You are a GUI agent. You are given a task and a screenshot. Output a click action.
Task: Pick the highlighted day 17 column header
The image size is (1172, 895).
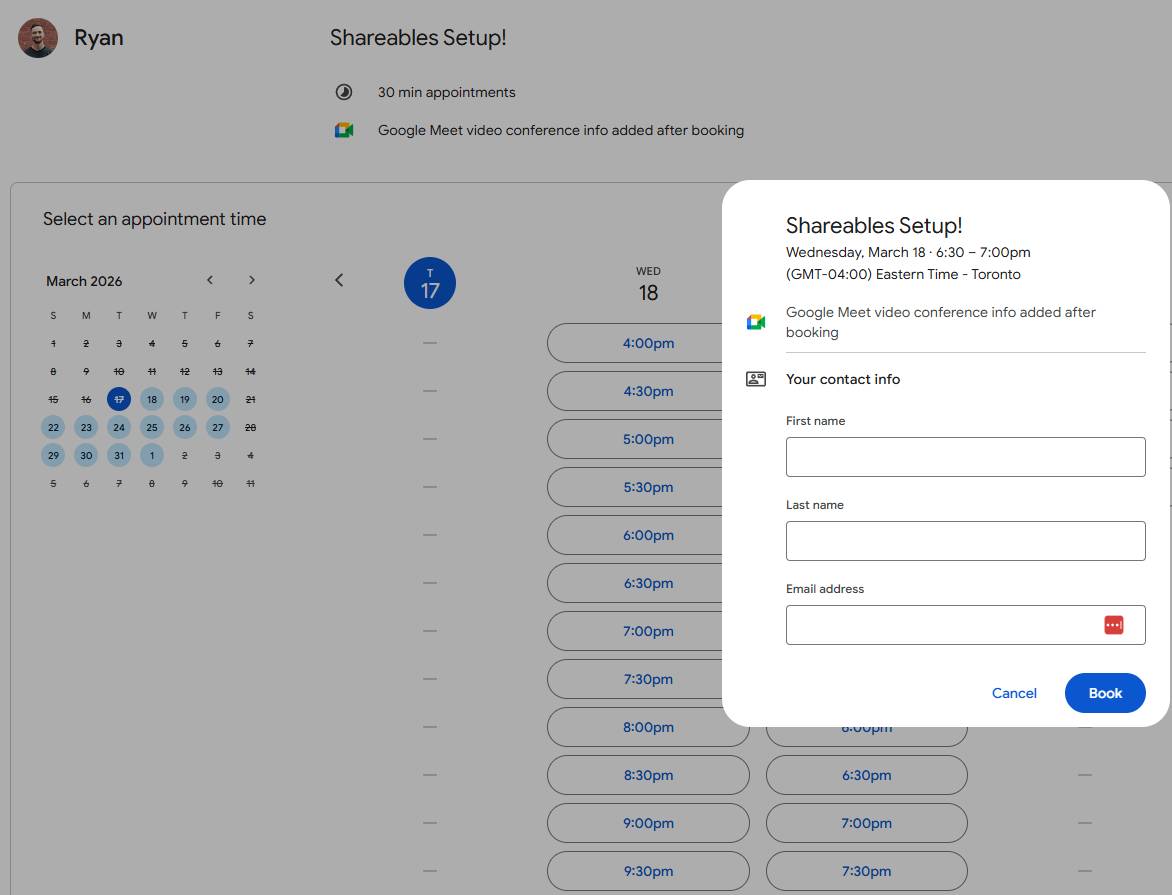point(430,283)
